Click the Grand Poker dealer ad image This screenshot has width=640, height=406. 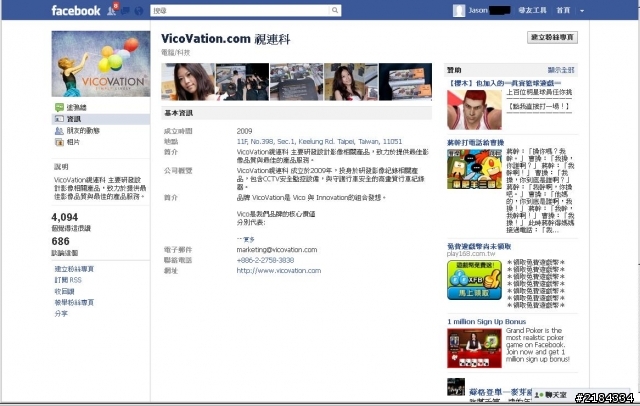[x=474, y=348]
